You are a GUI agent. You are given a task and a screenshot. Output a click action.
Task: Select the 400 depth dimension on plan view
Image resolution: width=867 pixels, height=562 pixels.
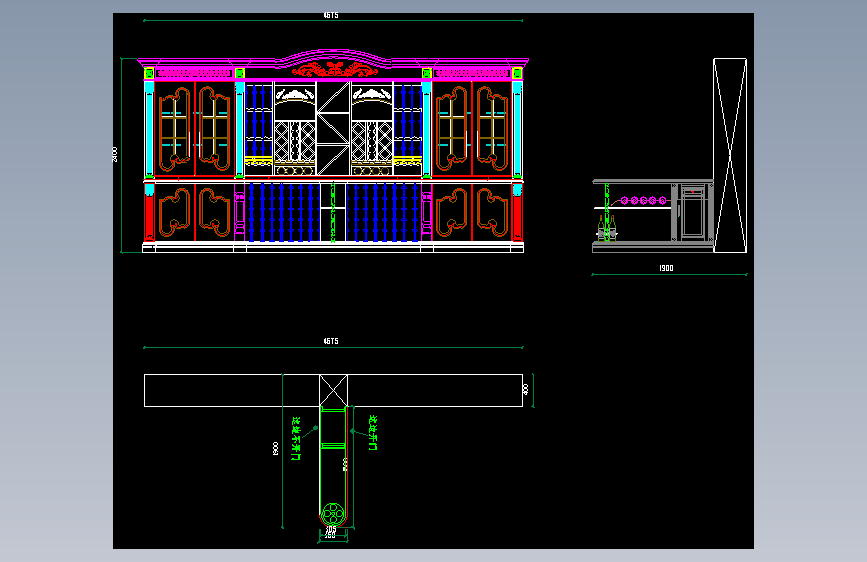coord(525,389)
